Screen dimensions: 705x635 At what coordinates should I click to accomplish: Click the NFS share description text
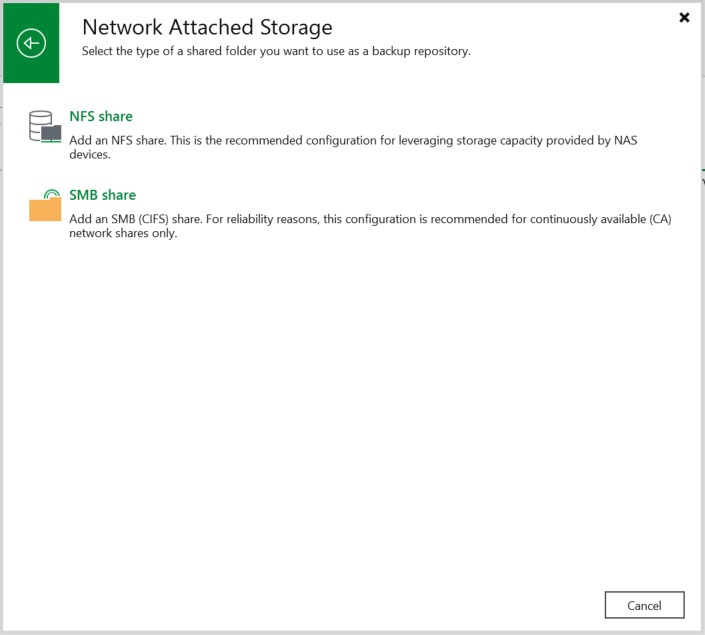click(353, 147)
